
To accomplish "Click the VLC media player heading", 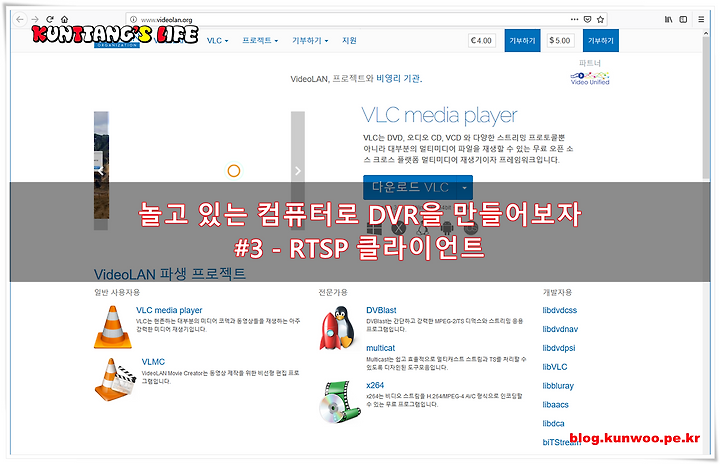I will [x=439, y=115].
